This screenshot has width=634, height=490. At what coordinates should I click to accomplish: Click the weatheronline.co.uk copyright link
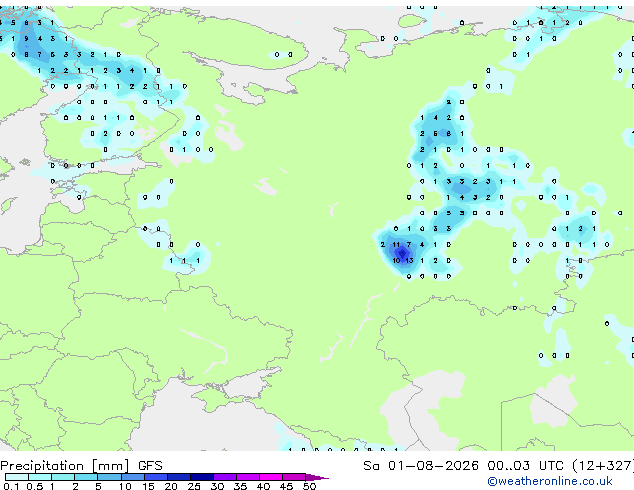[x=550, y=481]
